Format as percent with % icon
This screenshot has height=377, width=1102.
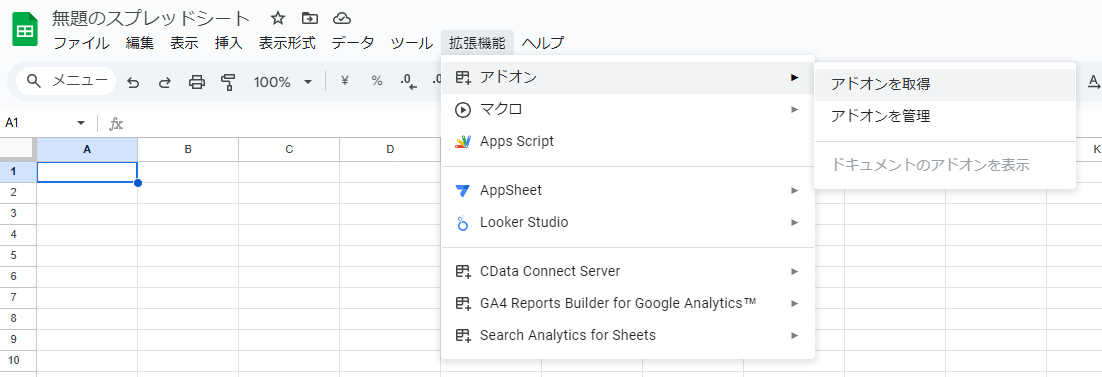377,81
